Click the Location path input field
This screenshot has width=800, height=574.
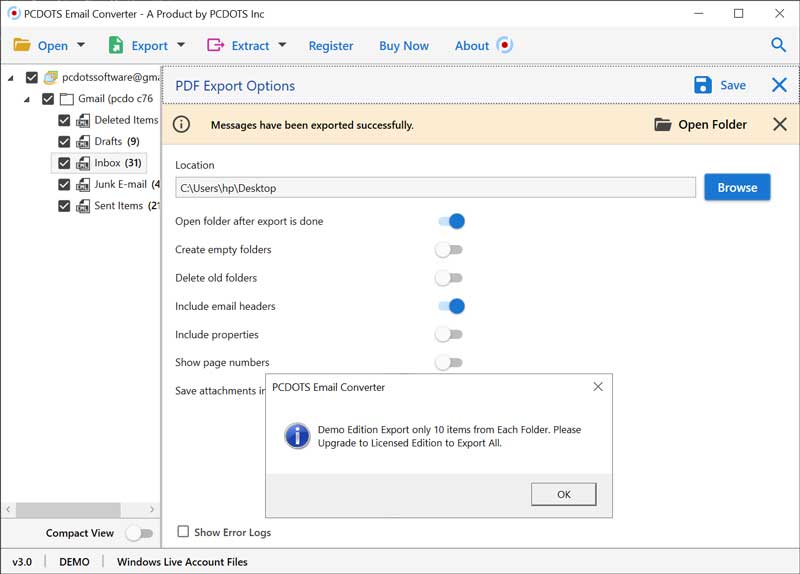(435, 188)
